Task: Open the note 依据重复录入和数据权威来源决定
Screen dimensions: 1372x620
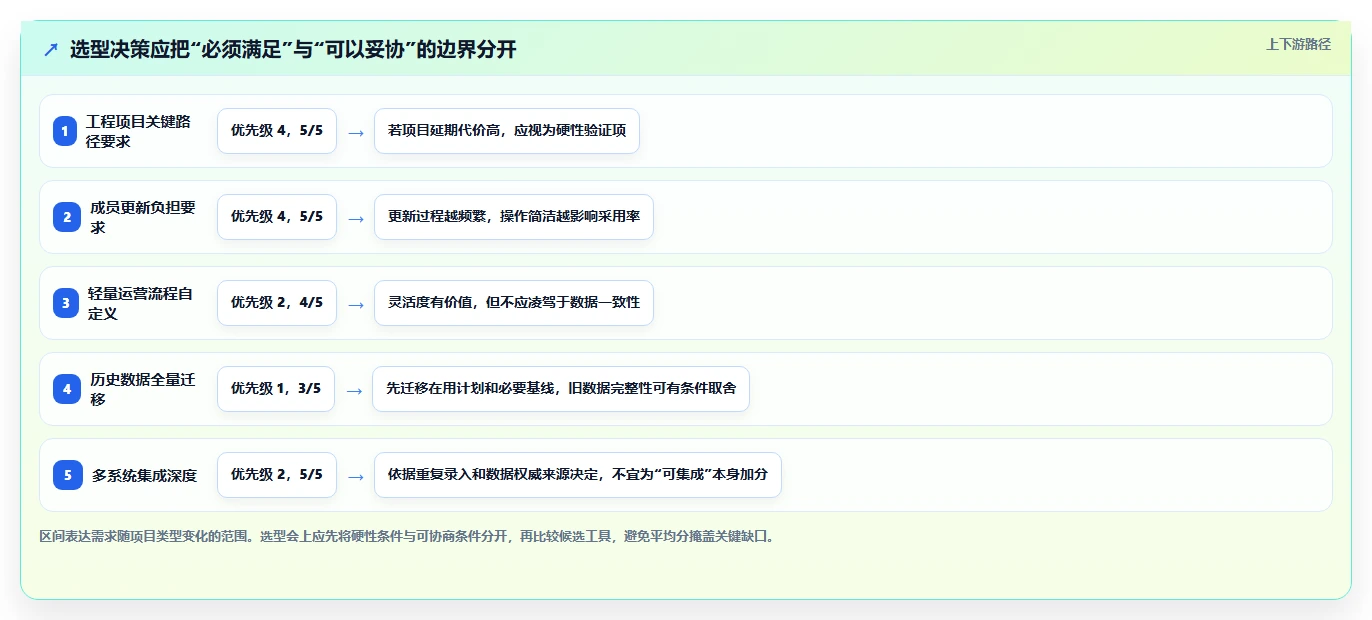Action: [578, 475]
